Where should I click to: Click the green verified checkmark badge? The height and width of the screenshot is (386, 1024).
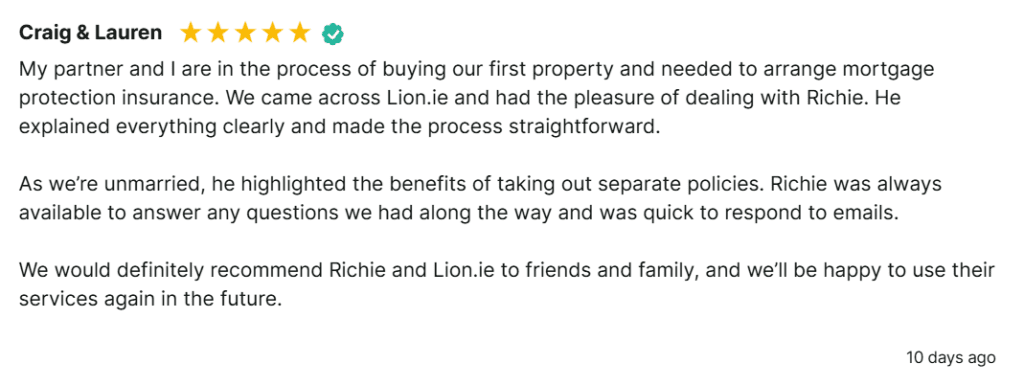333,33
